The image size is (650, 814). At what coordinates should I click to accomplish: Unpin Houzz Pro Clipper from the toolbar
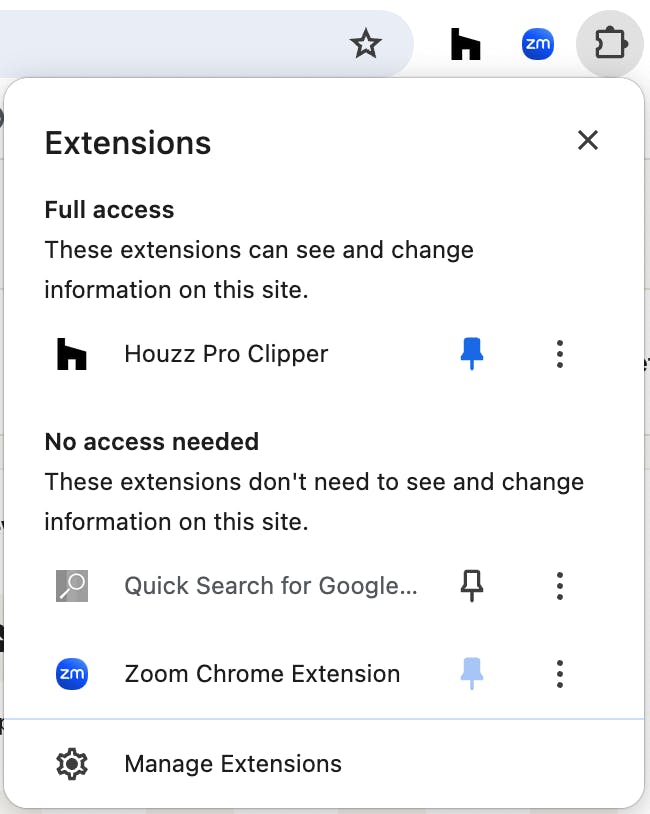[472, 354]
